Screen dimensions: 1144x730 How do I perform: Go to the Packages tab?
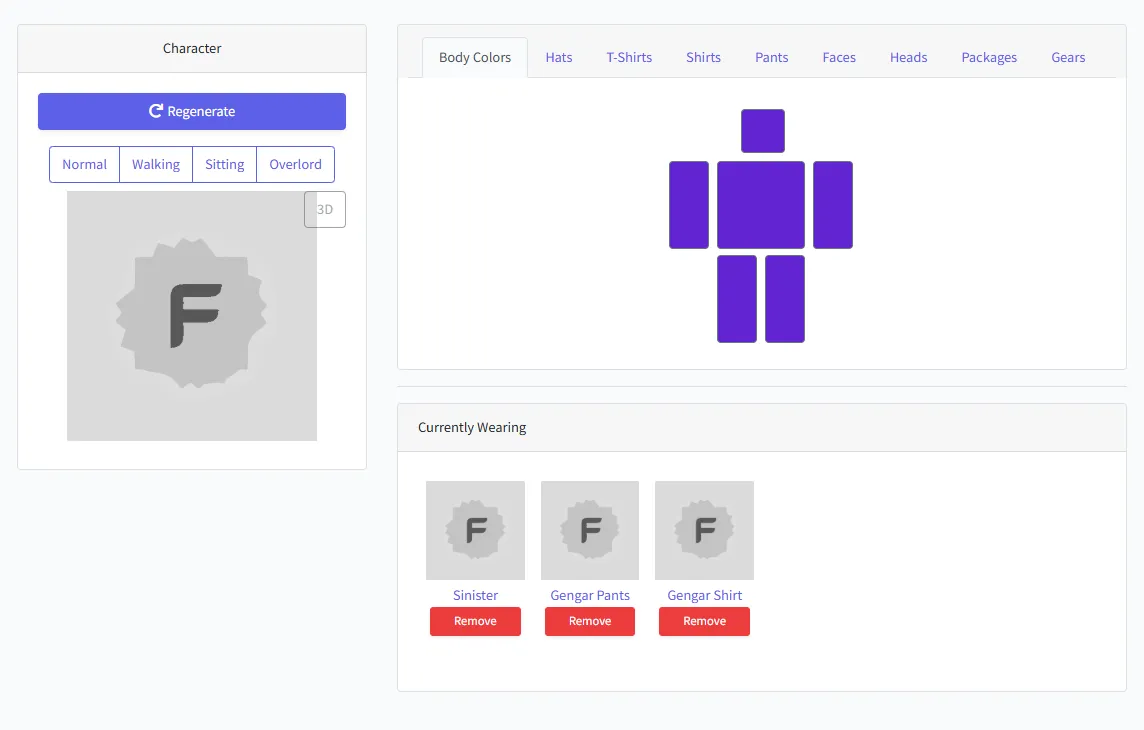pyautogui.click(x=989, y=58)
